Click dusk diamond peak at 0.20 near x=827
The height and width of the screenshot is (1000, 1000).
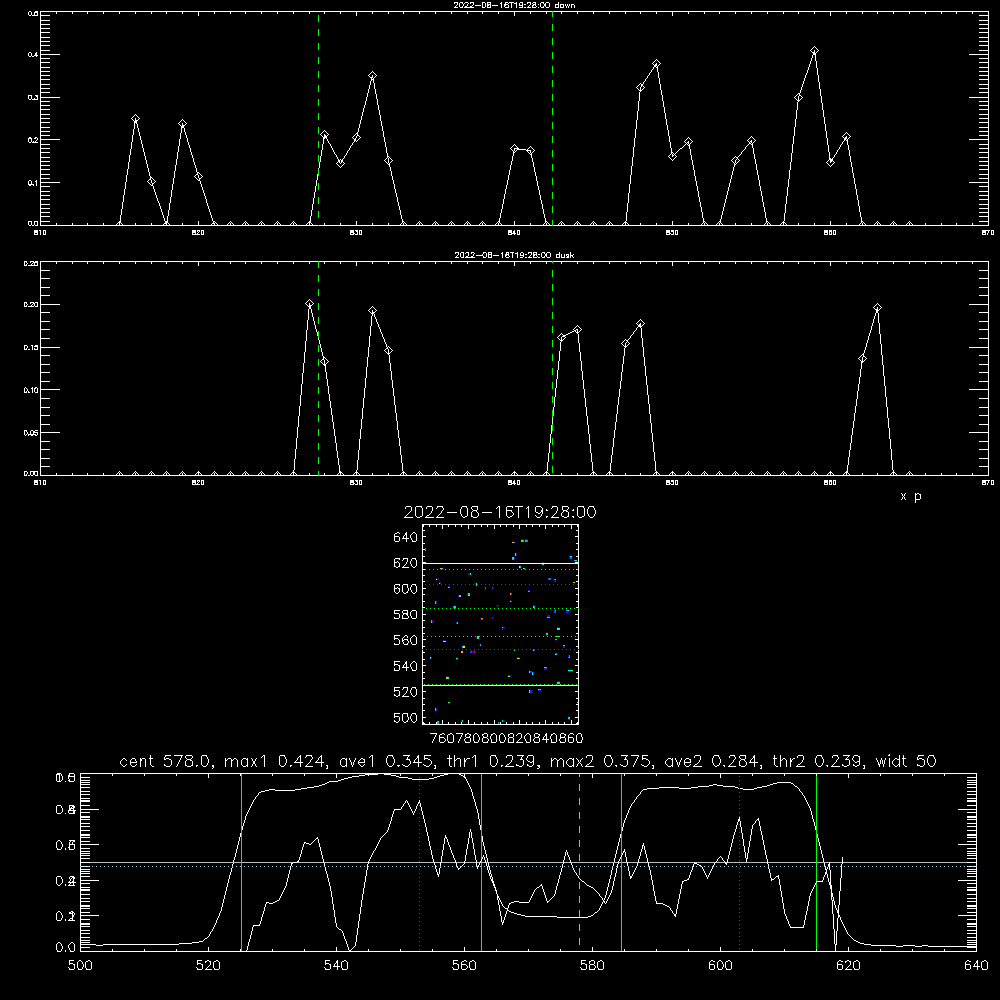coord(309,304)
